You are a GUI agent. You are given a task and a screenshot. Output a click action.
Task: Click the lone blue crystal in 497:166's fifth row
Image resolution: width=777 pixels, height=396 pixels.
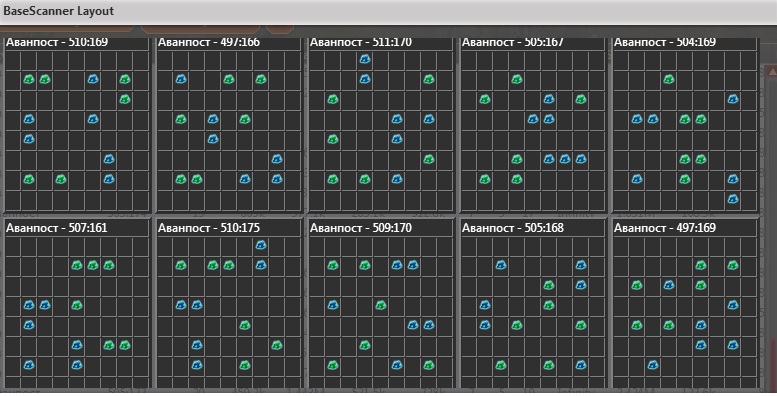pyautogui.click(x=213, y=139)
